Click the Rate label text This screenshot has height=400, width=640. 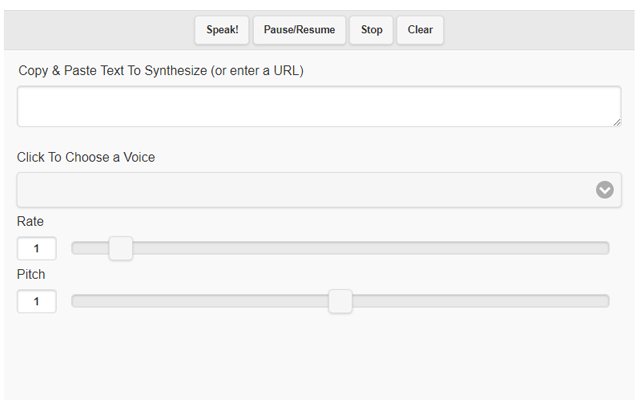tap(31, 221)
